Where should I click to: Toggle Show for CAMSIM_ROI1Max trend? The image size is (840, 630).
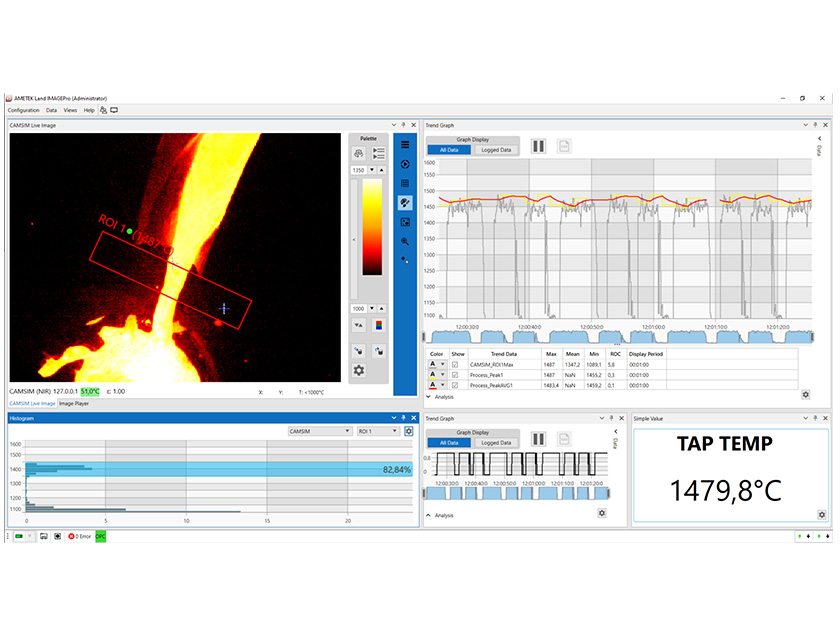tap(454, 365)
